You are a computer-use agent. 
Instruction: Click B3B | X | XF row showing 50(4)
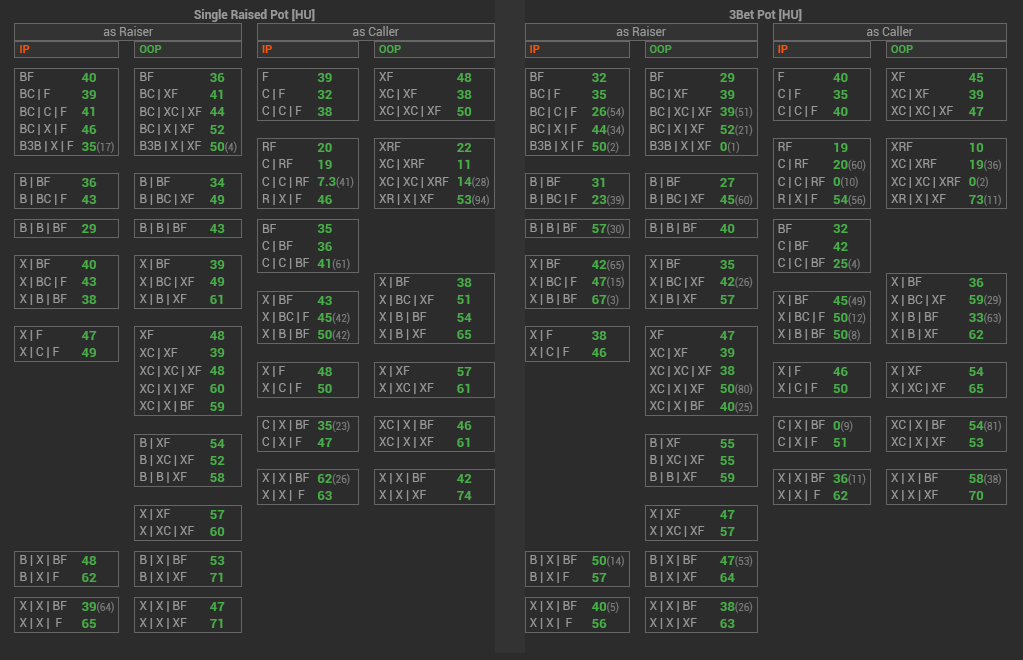[187, 146]
